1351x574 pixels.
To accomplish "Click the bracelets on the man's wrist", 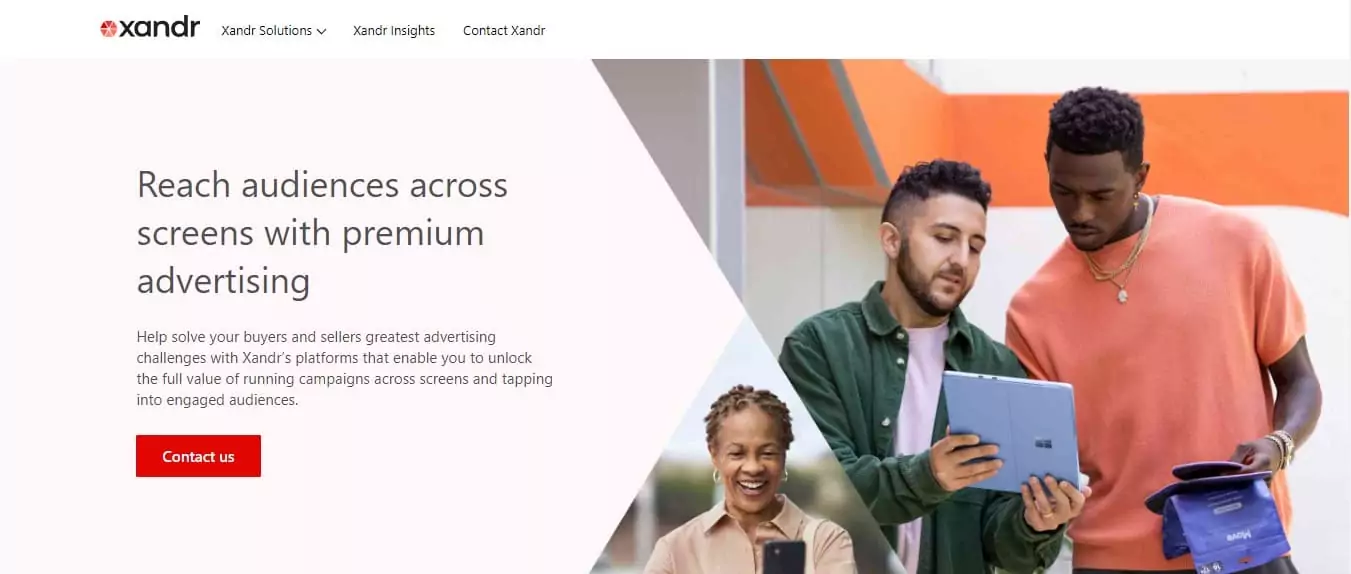I will 1281,447.
